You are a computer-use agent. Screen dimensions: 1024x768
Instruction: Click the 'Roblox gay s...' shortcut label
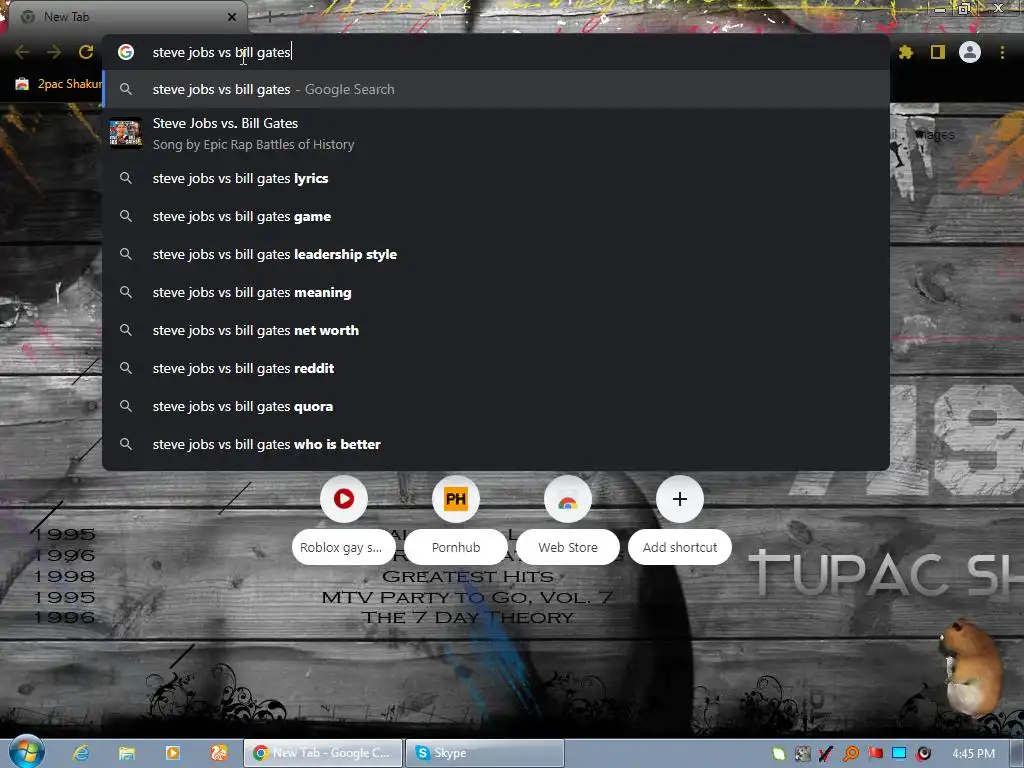344,547
